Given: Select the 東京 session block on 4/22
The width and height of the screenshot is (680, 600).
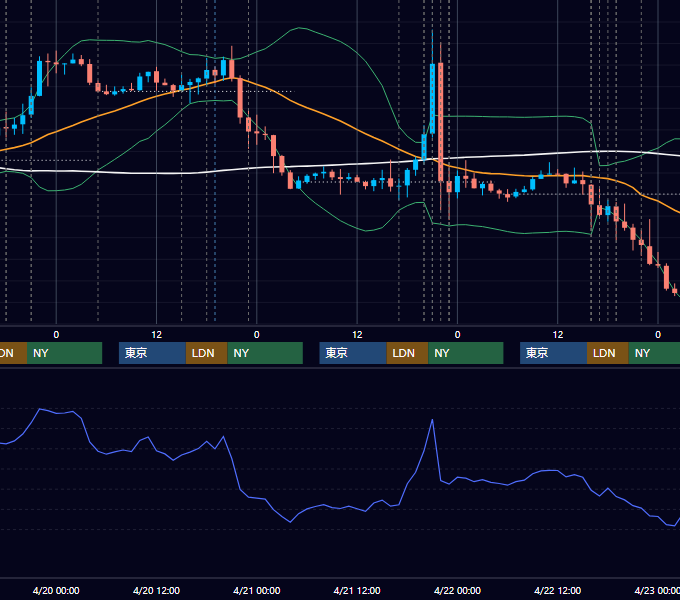Looking at the screenshot, I should pyautogui.click(x=553, y=353).
